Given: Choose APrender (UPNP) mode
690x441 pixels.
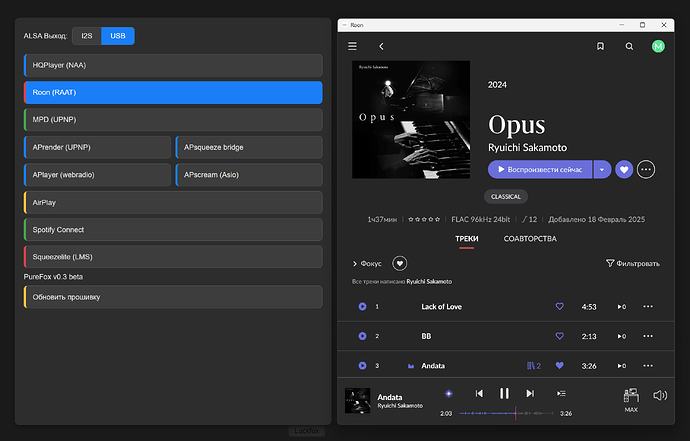Looking at the screenshot, I should pos(97,147).
